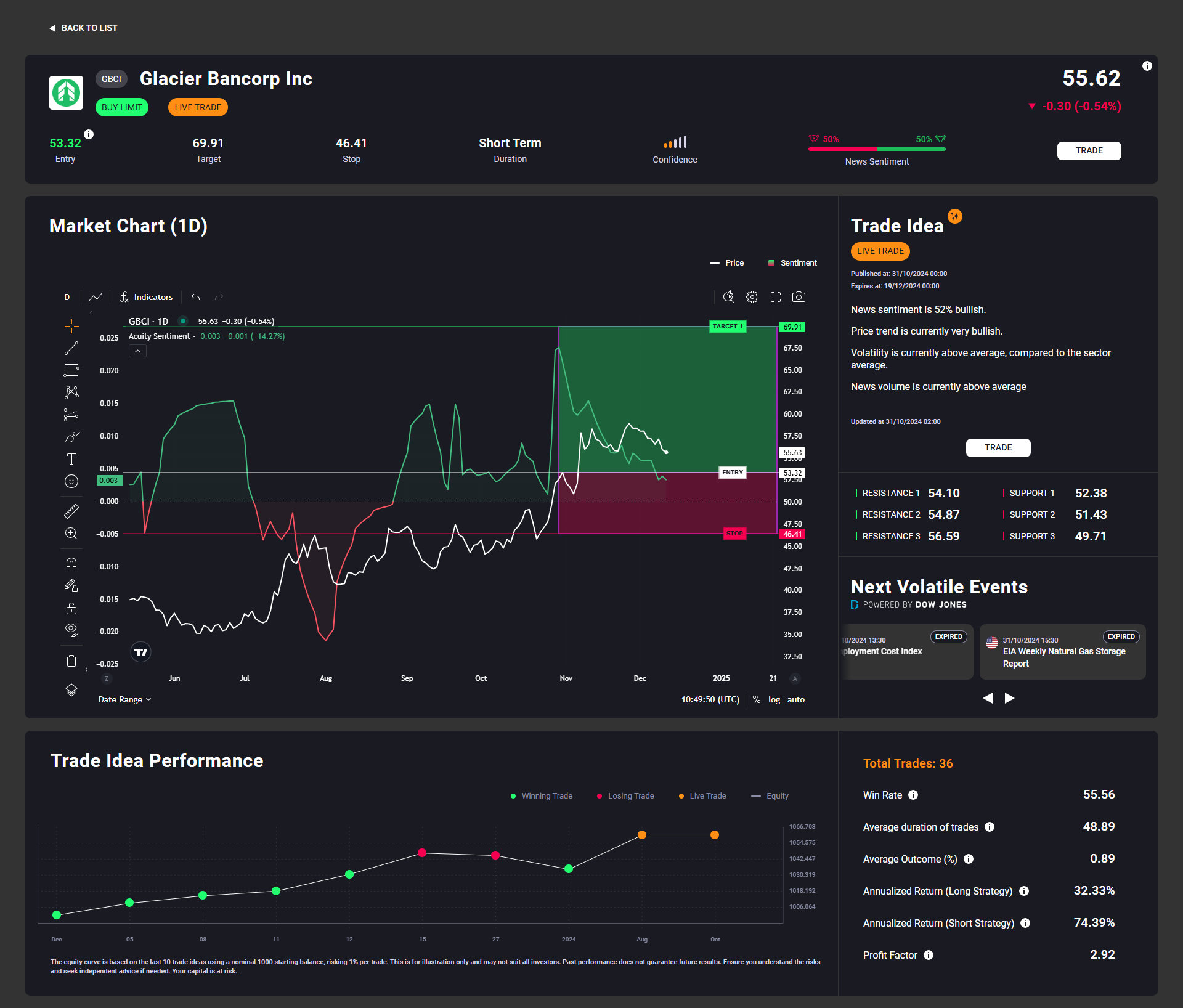The image size is (1183, 1008).
Task: Show next volatile event
Action: tap(1009, 698)
